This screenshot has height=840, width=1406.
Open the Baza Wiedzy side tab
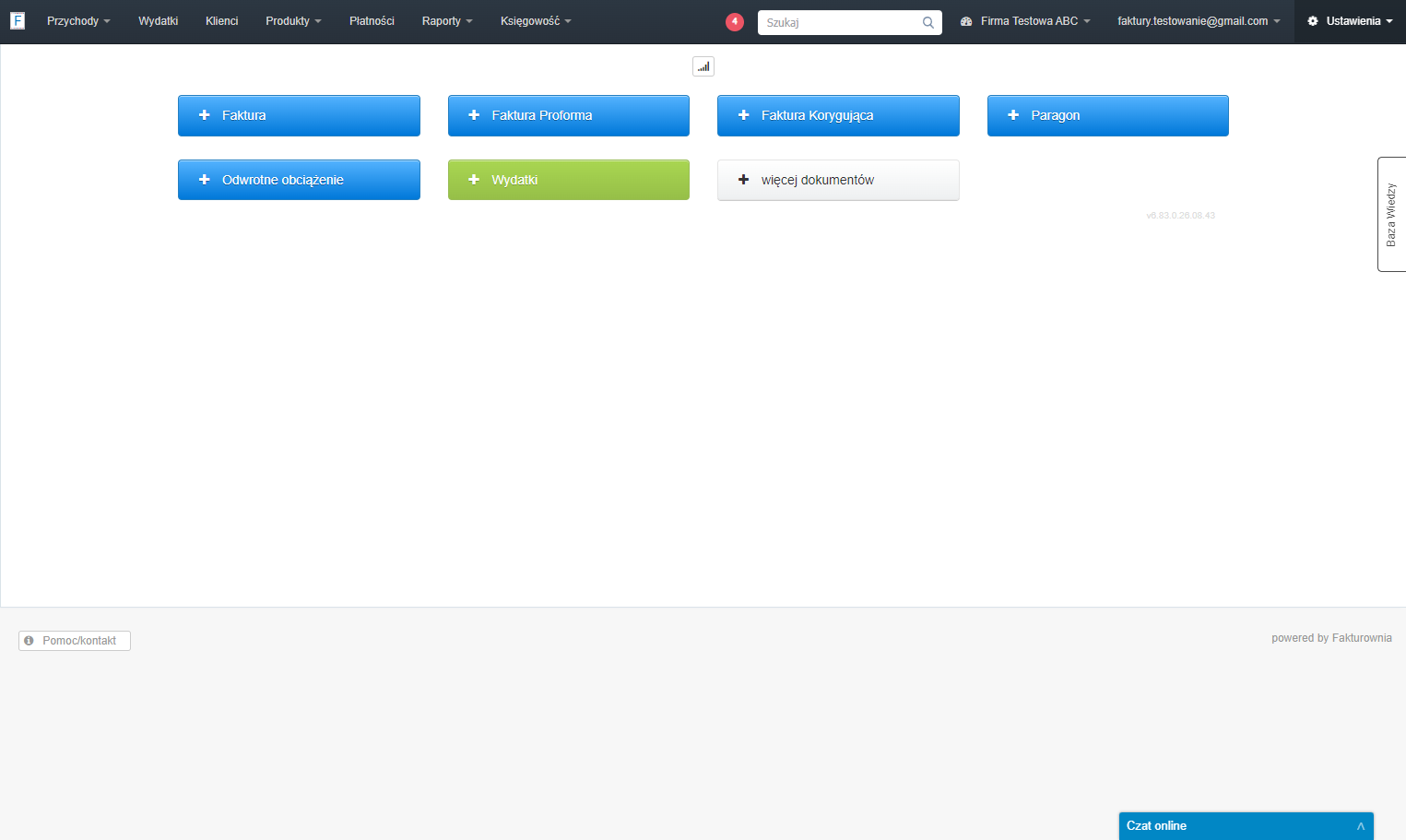click(1391, 214)
